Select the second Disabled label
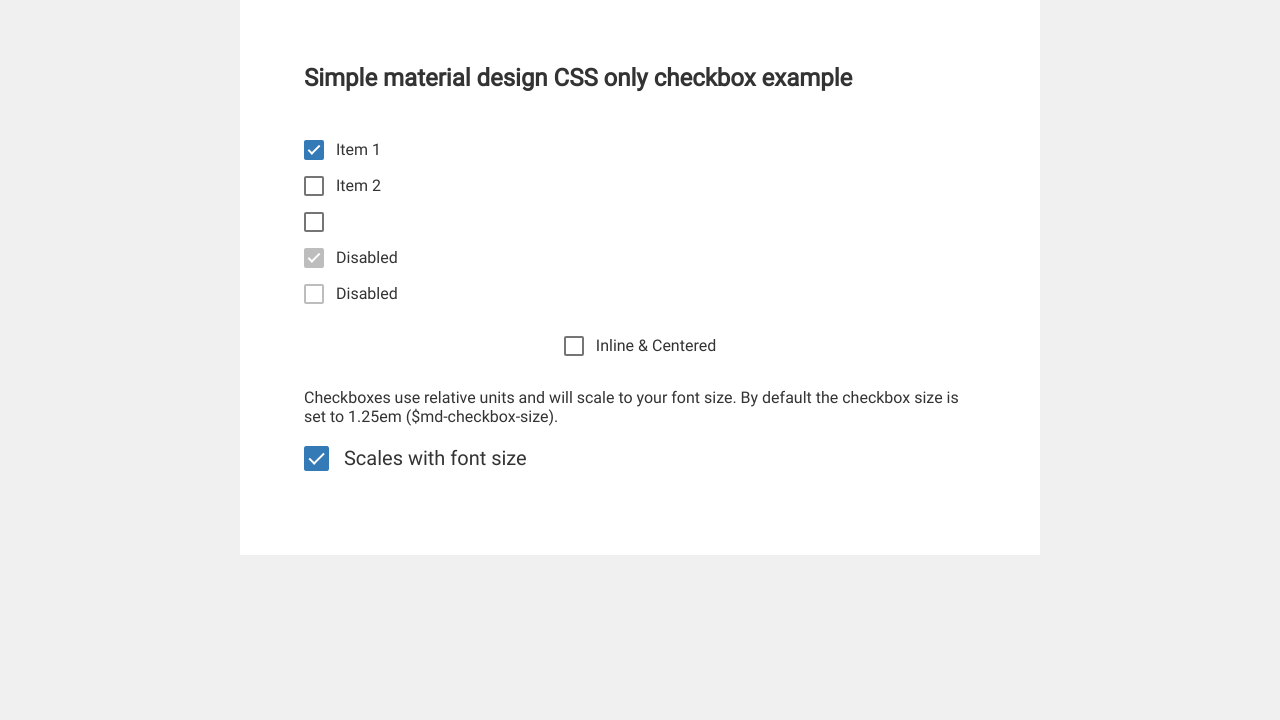This screenshot has width=1280, height=720. pyautogui.click(x=367, y=294)
